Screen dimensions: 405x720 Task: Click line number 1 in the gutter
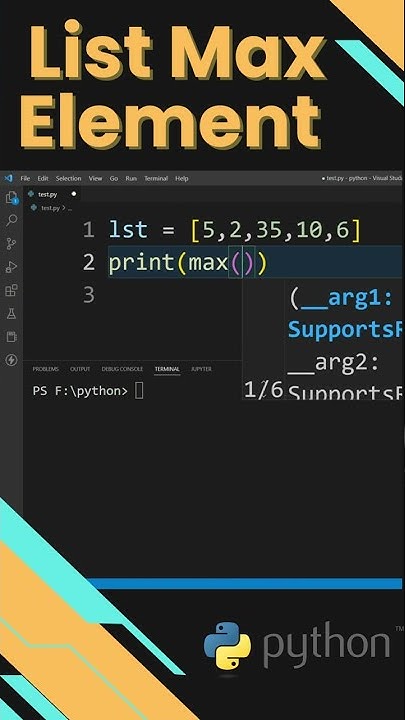(x=89, y=230)
